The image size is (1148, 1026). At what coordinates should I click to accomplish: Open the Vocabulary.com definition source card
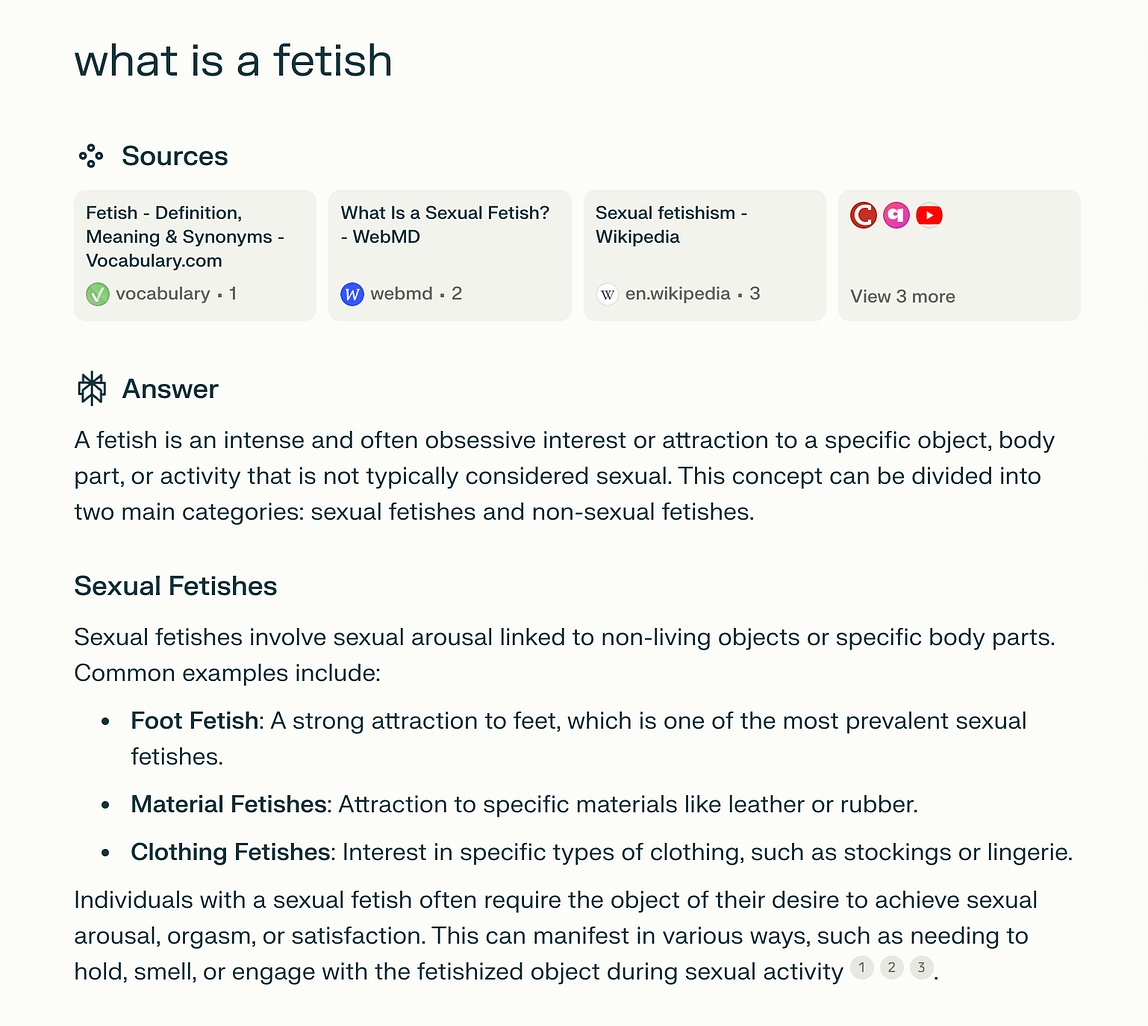195,237
